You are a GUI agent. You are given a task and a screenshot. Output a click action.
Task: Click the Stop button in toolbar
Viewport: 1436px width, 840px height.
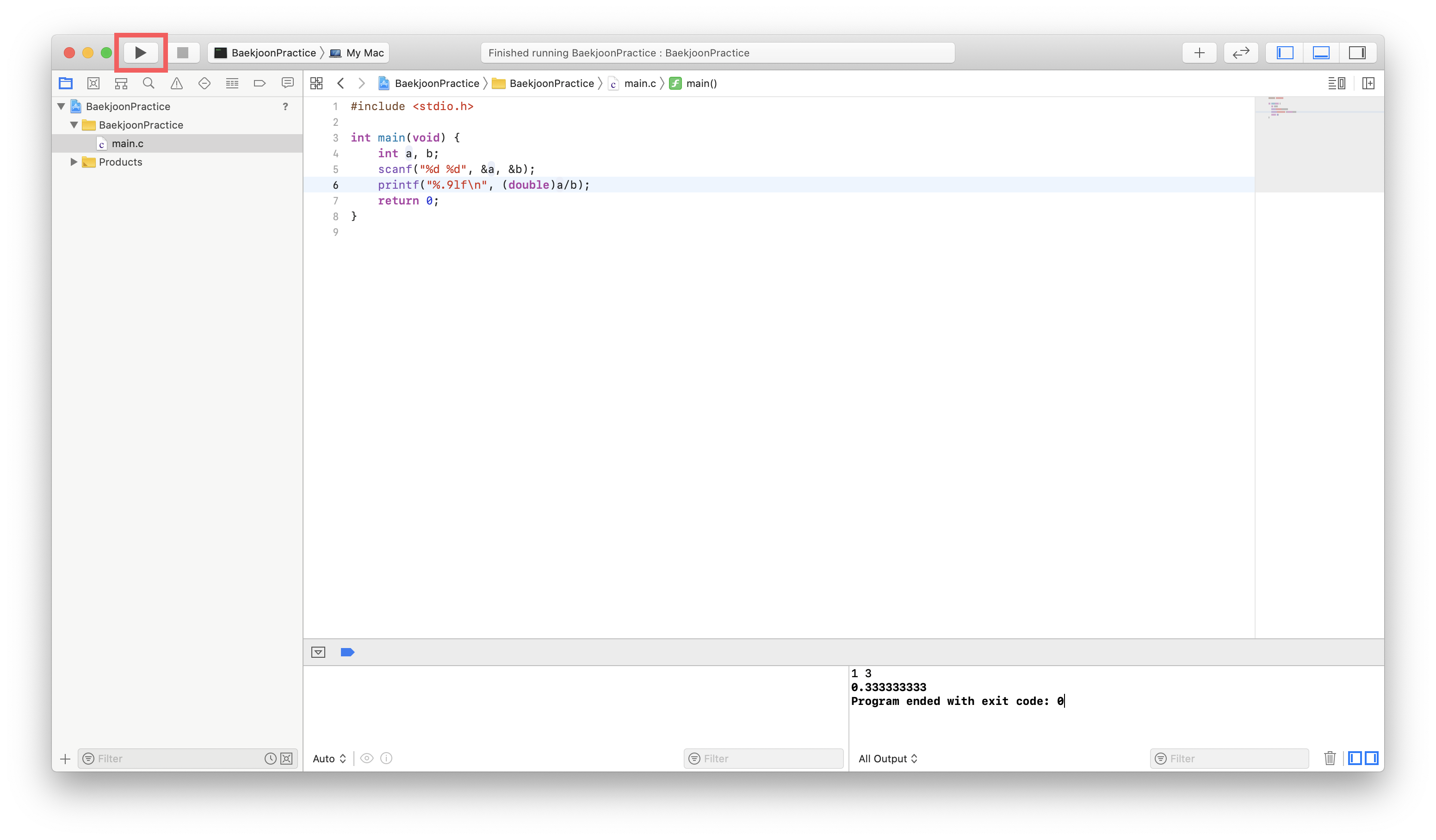[x=182, y=53]
